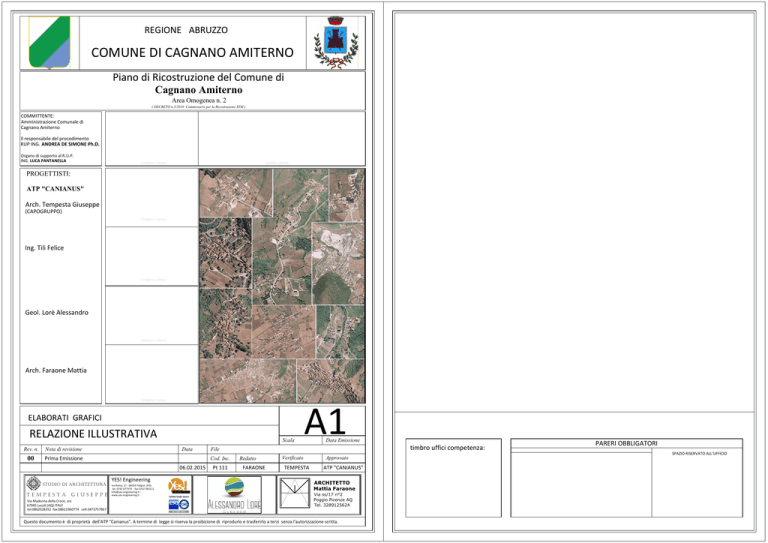The height and width of the screenshot is (543, 768).
Task: Click the Alessandro Lorè striped globe logo
Action: (235, 488)
